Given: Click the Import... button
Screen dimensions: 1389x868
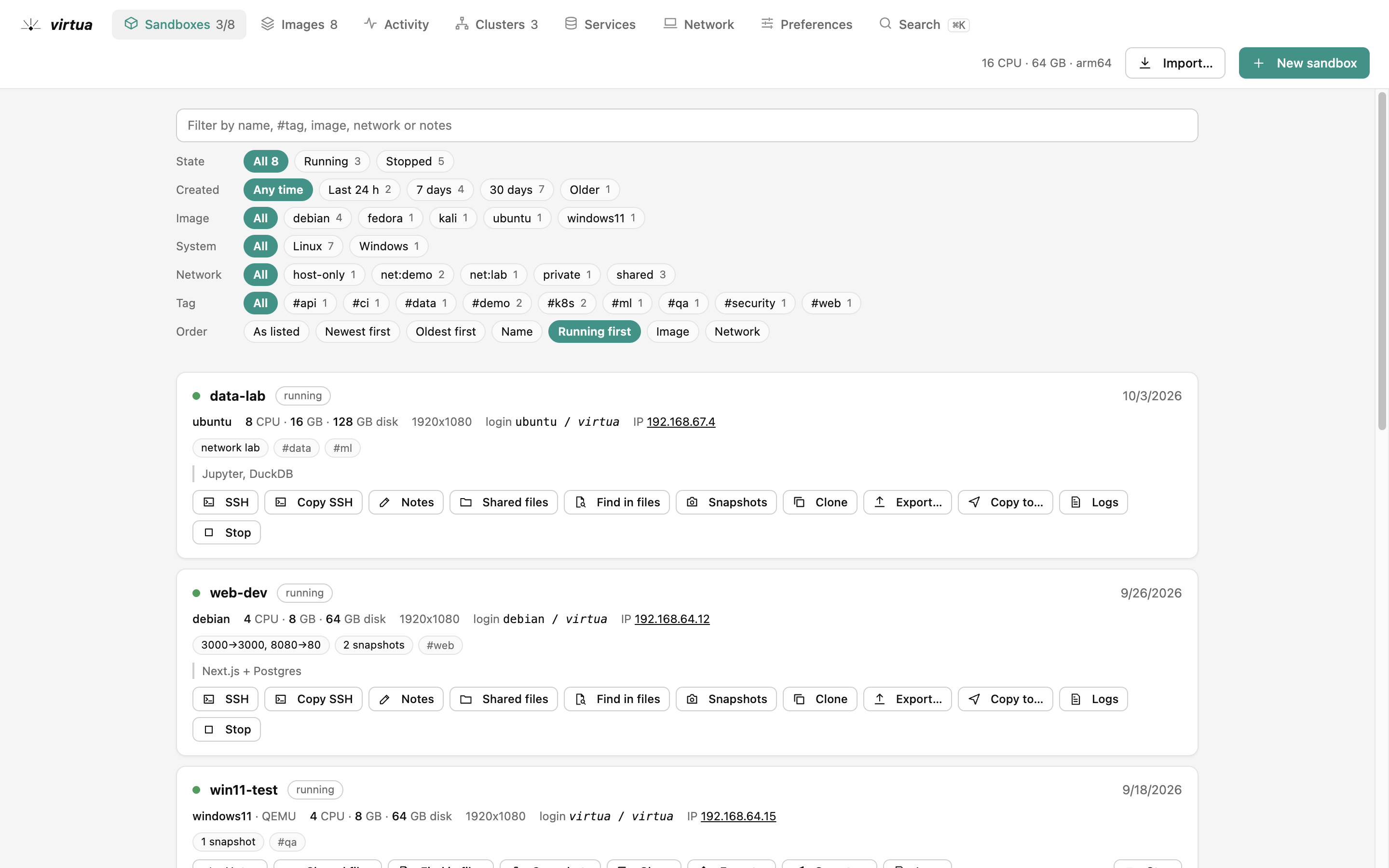Looking at the screenshot, I should [1175, 63].
